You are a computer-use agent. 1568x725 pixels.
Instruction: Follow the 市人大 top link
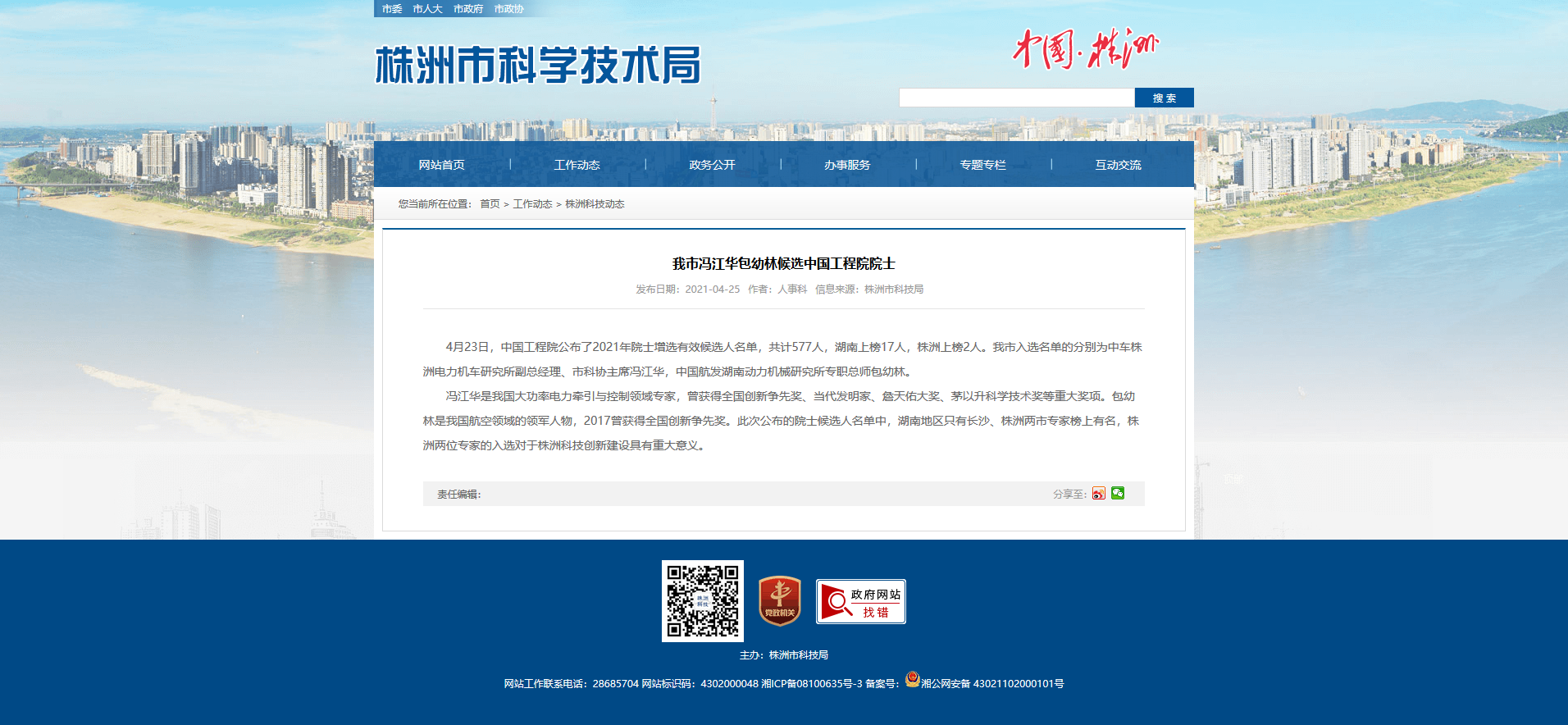click(427, 9)
